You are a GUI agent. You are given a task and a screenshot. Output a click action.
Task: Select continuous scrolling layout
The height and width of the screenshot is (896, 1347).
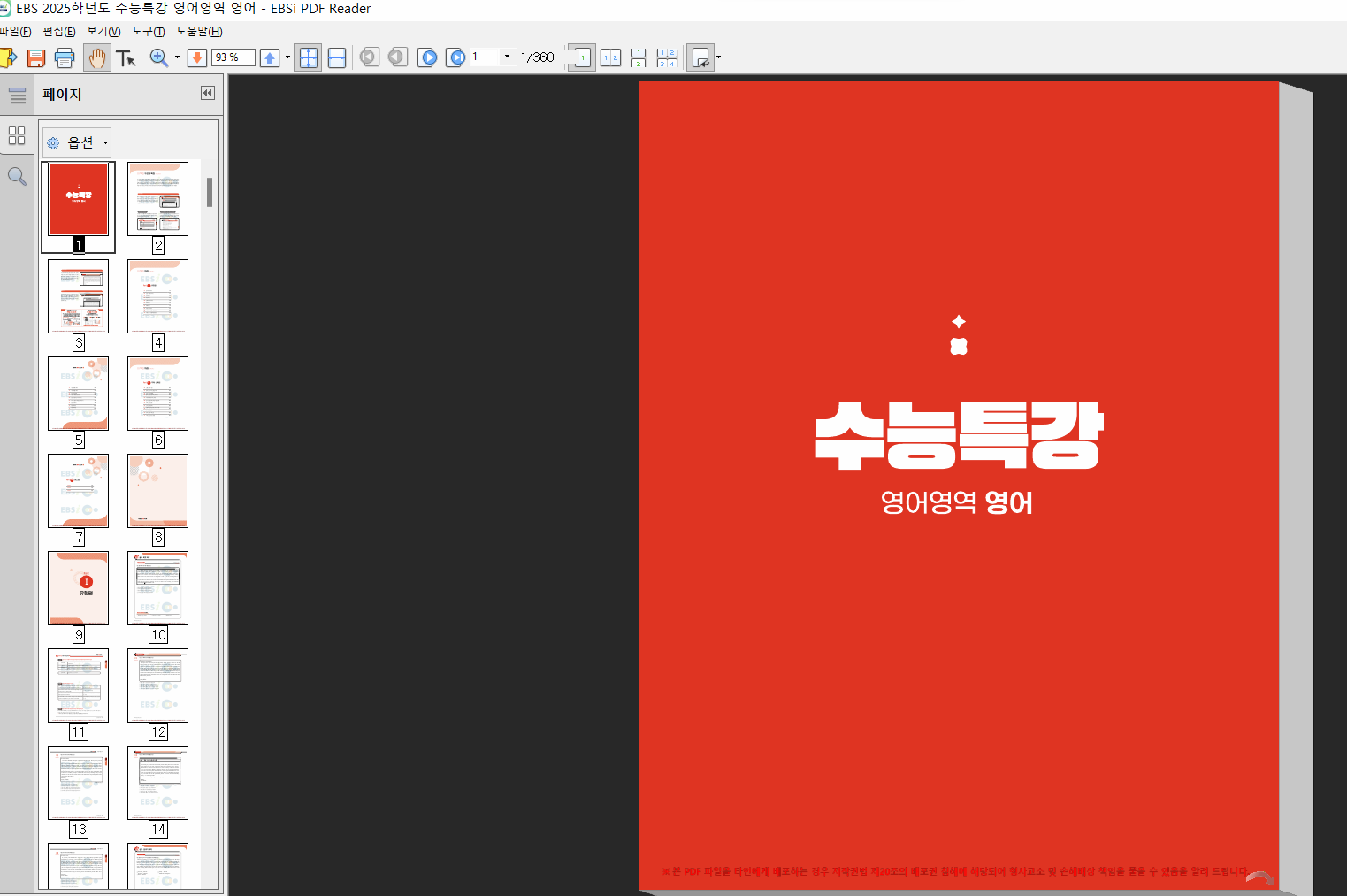[x=639, y=58]
